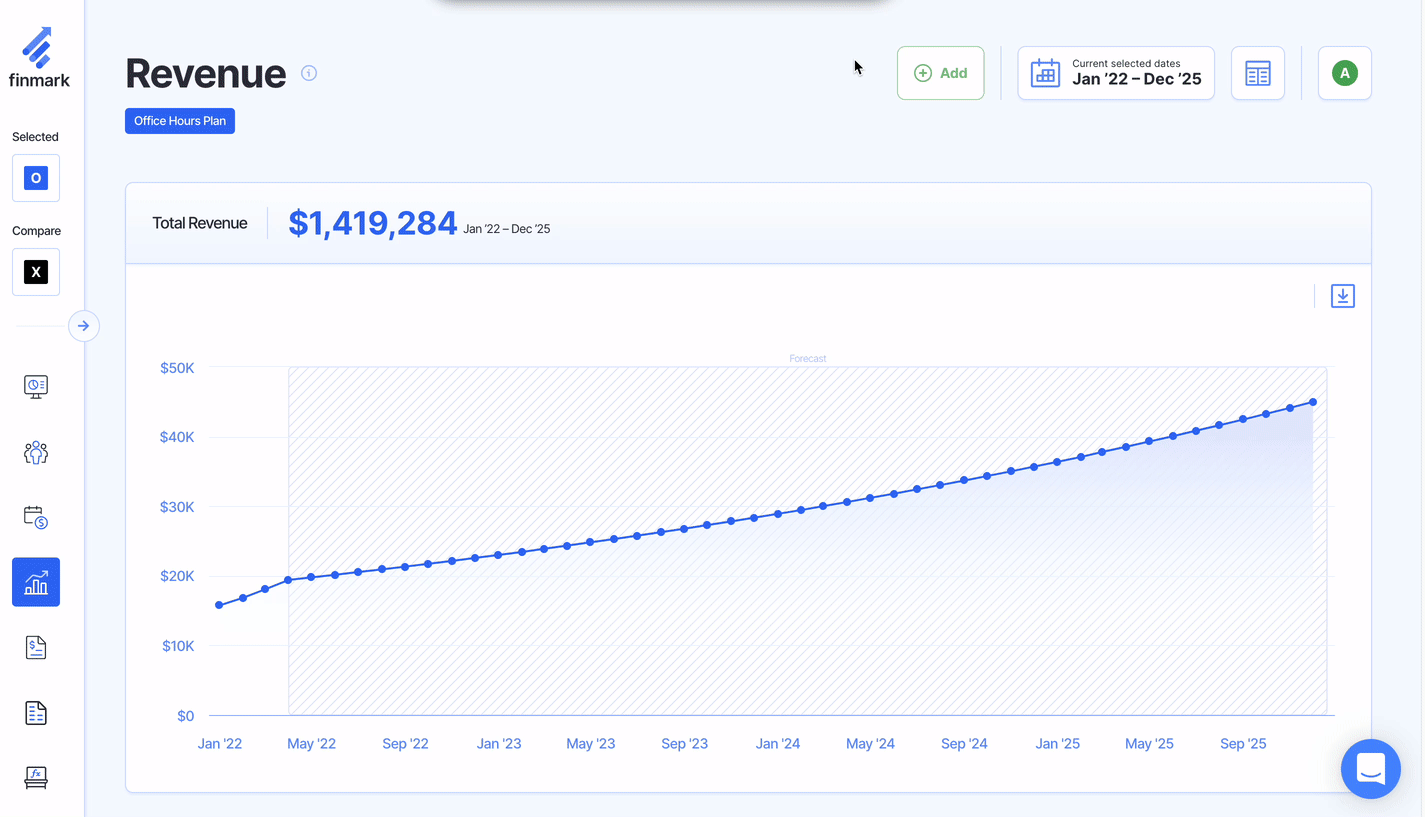Click the Compare scenario X box
Screen dimensions: 1425x817
click(36, 272)
